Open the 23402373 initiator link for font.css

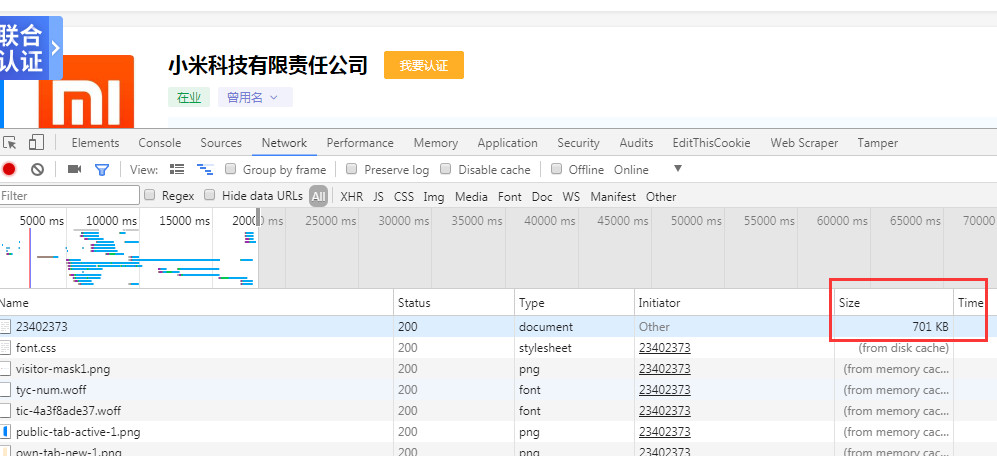tap(664, 348)
